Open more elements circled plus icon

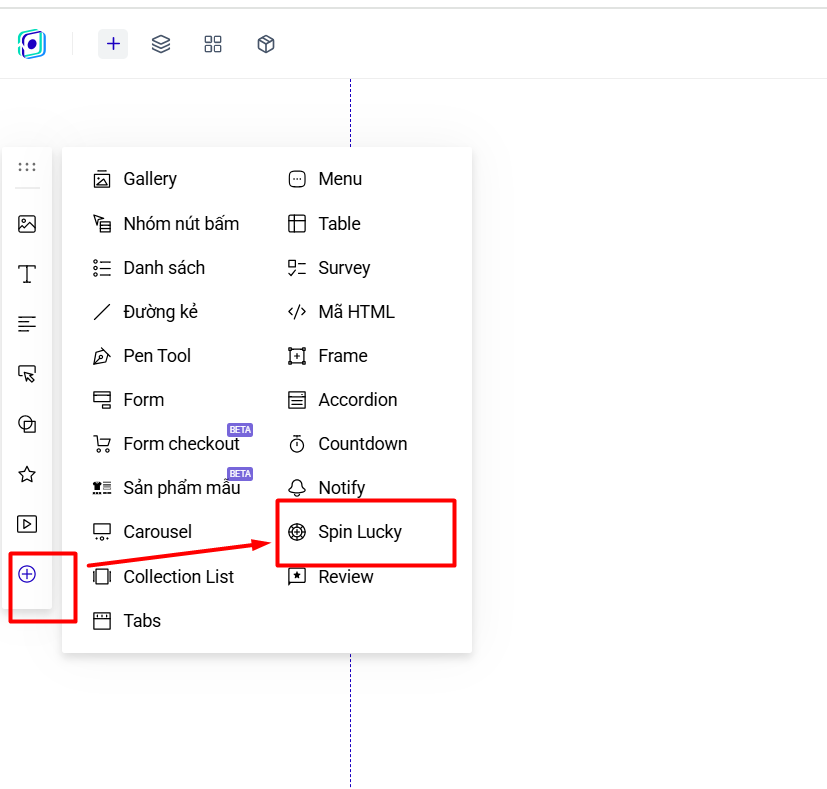(x=27, y=574)
